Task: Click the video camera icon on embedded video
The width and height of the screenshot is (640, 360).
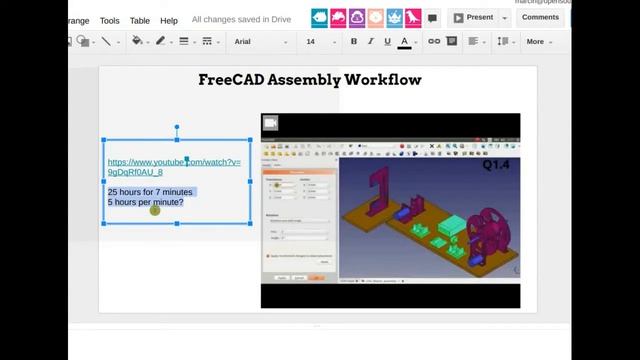Action: pyautogui.click(x=270, y=123)
